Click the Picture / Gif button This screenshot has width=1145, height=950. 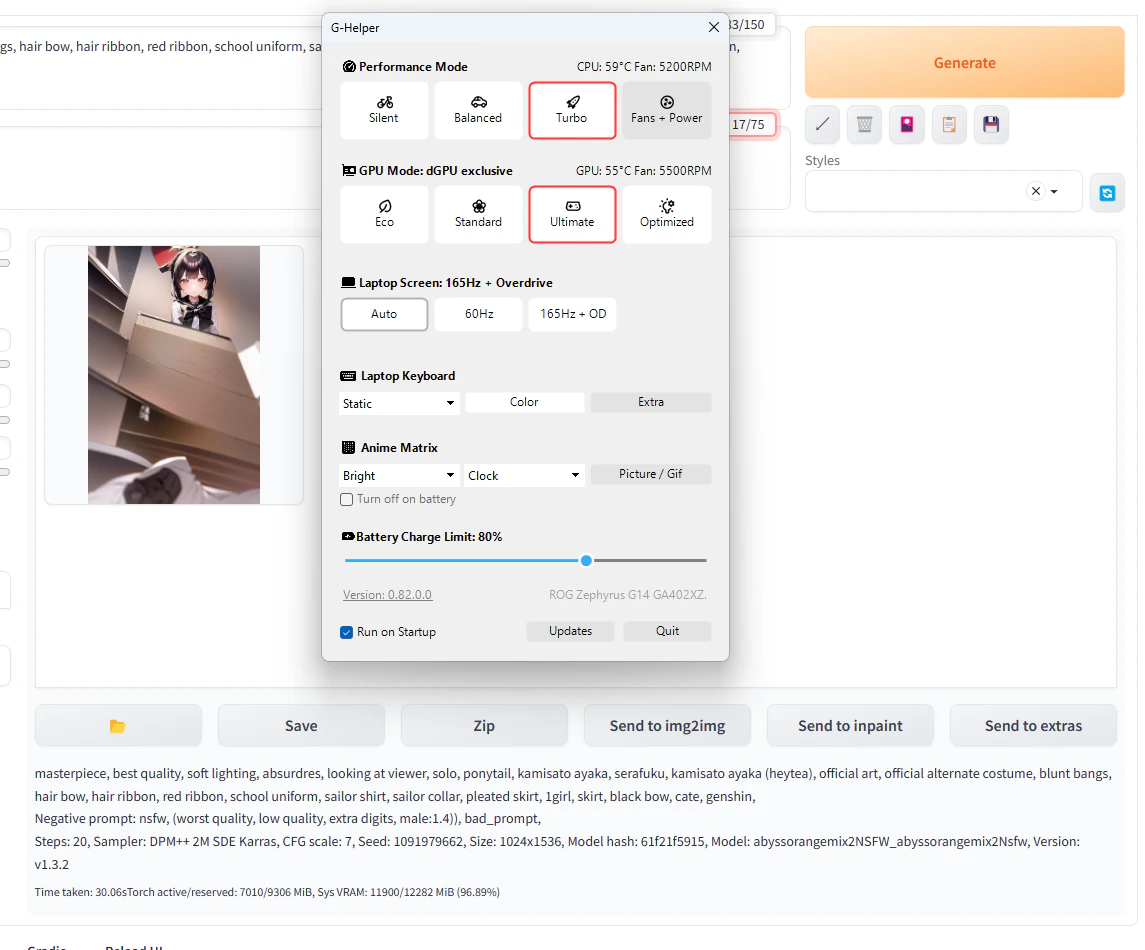coord(651,474)
